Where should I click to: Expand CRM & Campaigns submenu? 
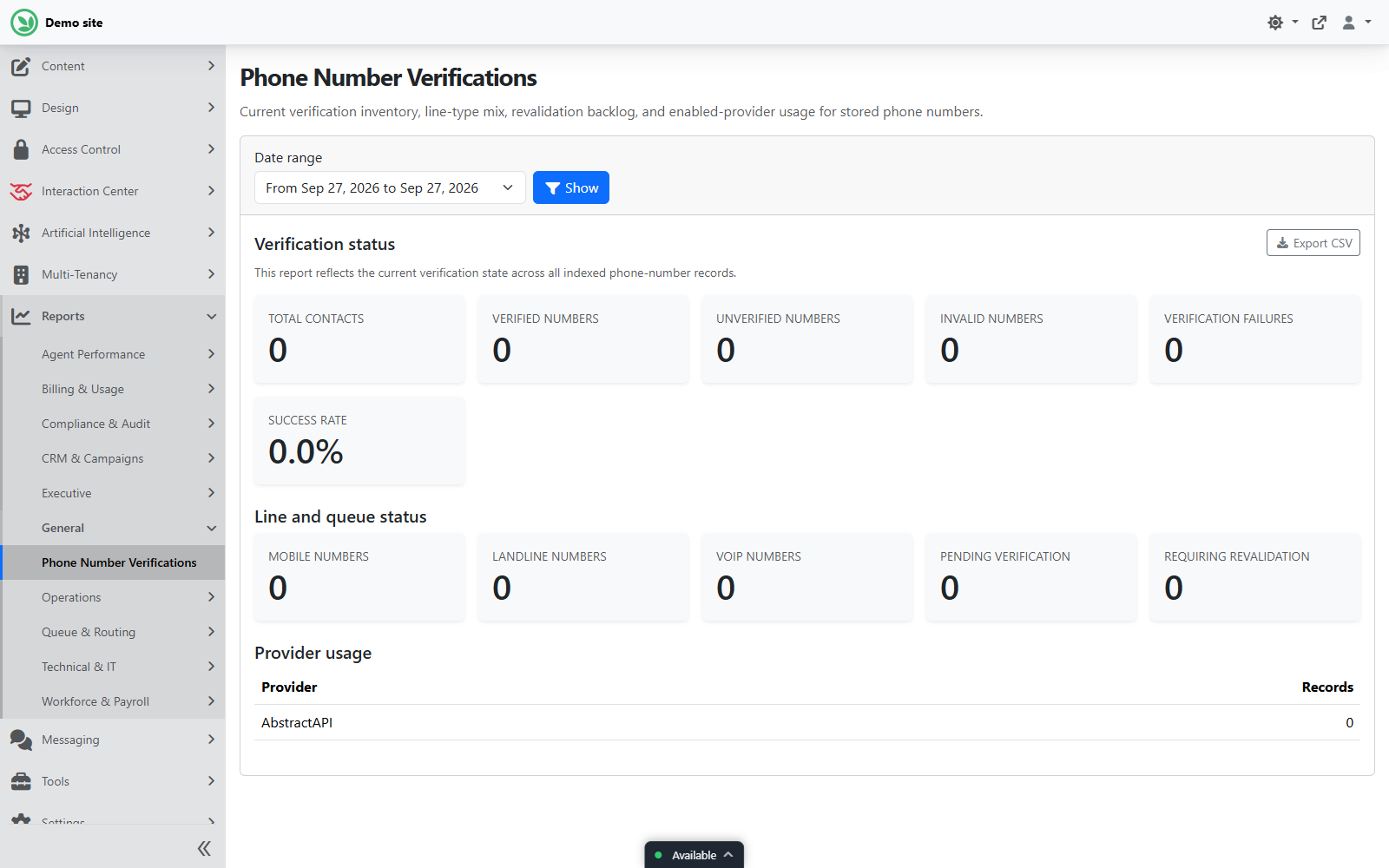pos(113,458)
